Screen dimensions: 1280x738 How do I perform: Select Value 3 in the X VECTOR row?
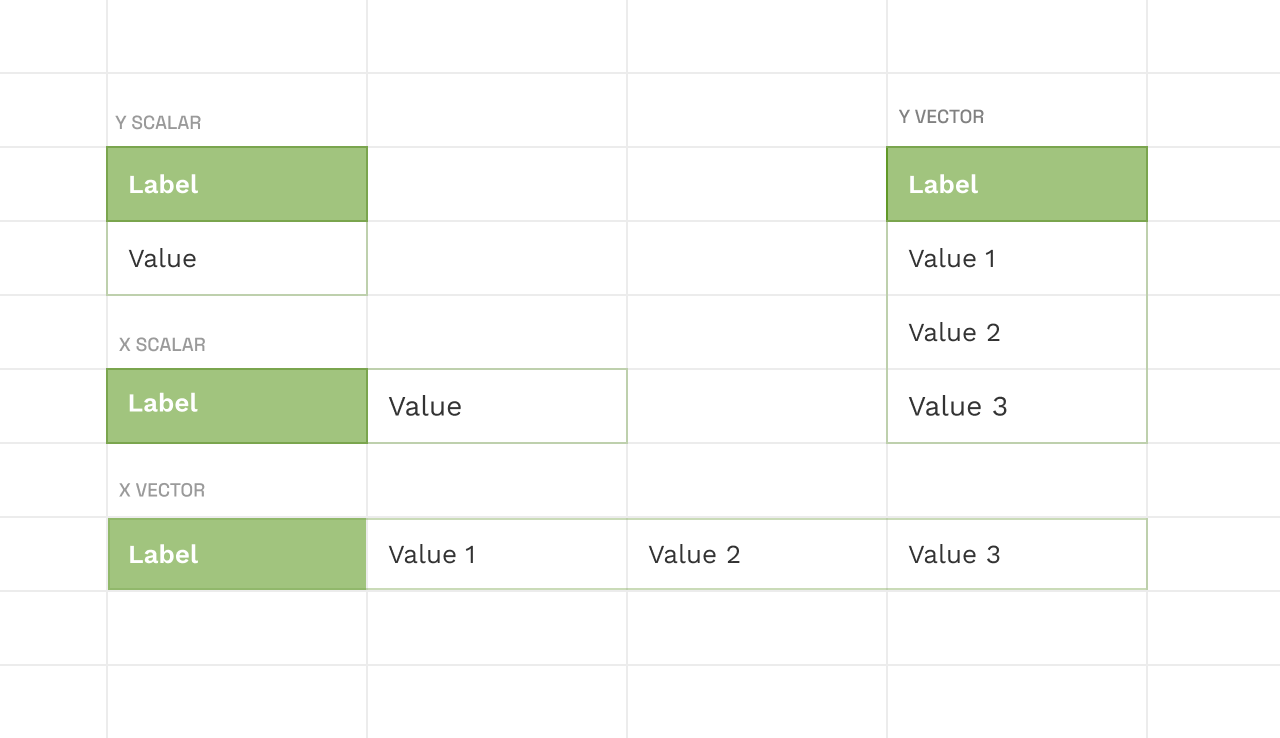(x=1017, y=554)
